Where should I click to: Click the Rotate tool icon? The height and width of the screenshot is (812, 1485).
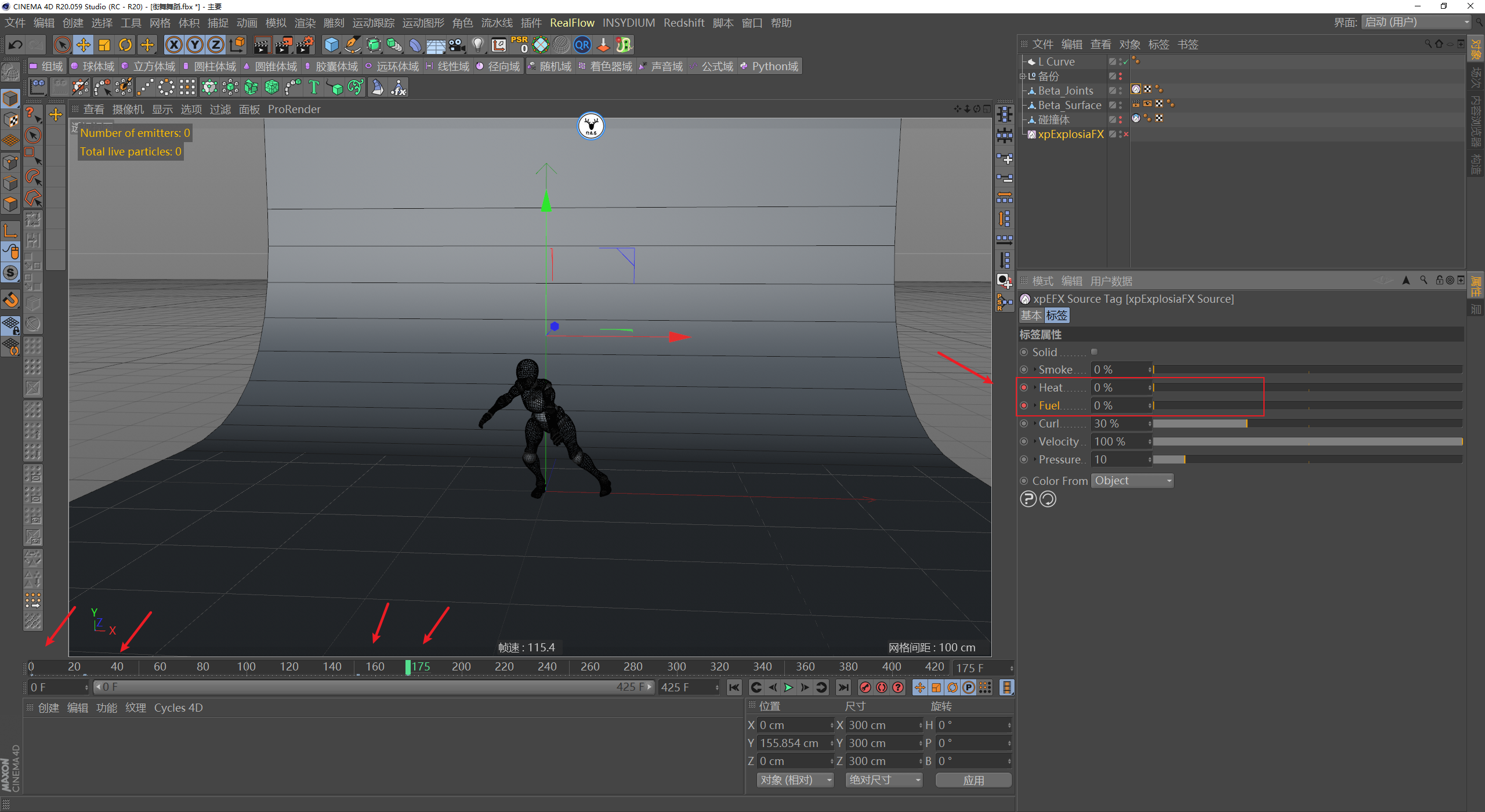point(125,45)
